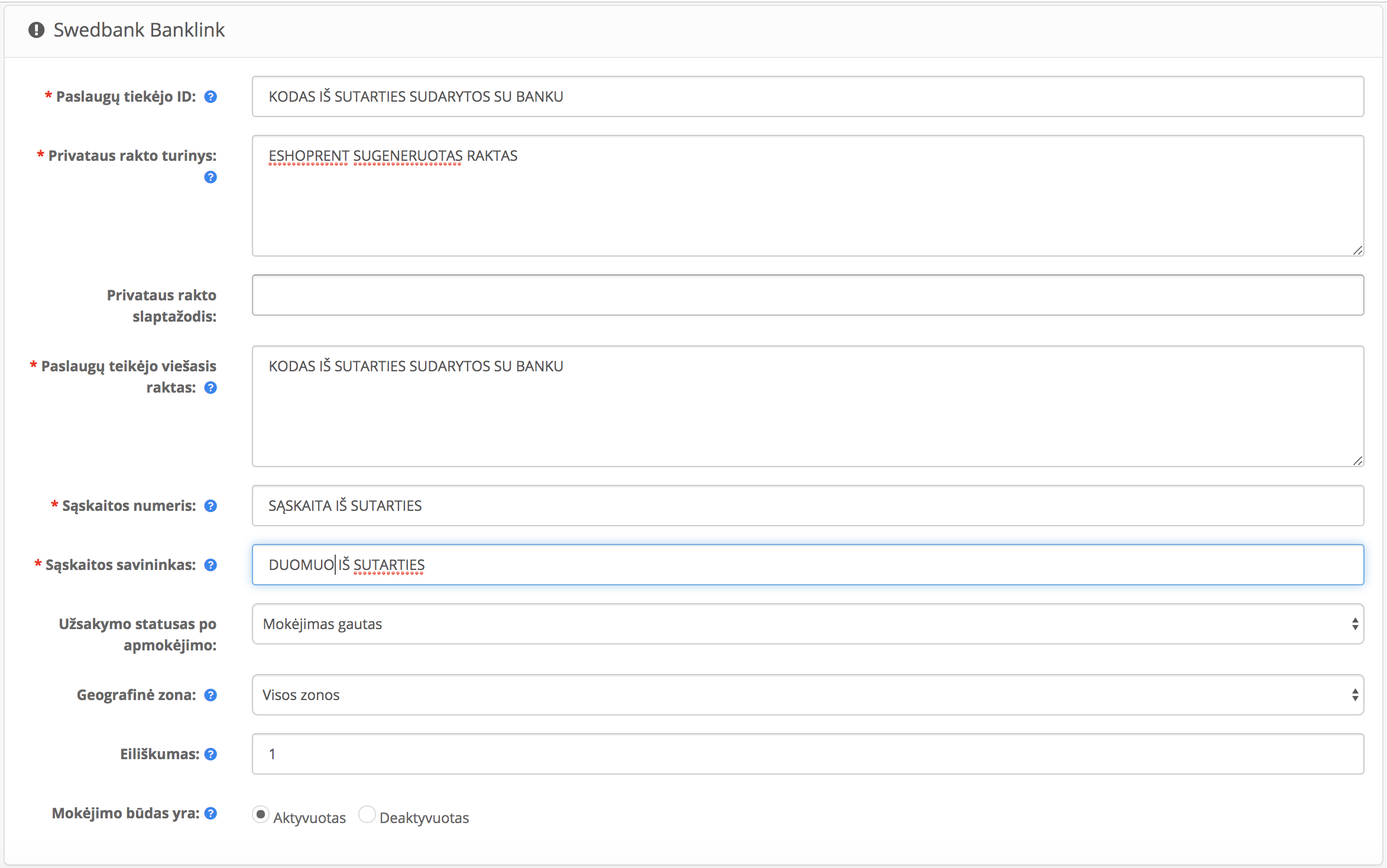Open the Geografinė zona dropdown
1387x868 pixels.
coord(808,695)
